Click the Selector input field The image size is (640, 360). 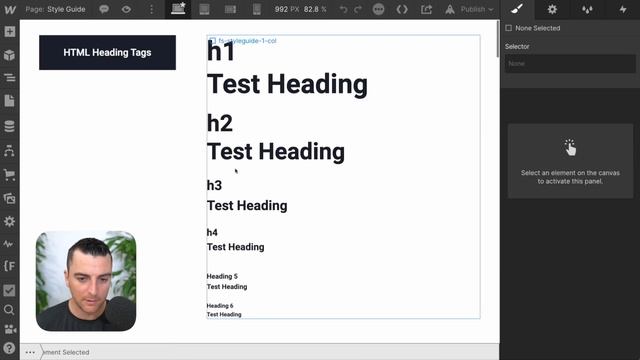[x=570, y=64]
